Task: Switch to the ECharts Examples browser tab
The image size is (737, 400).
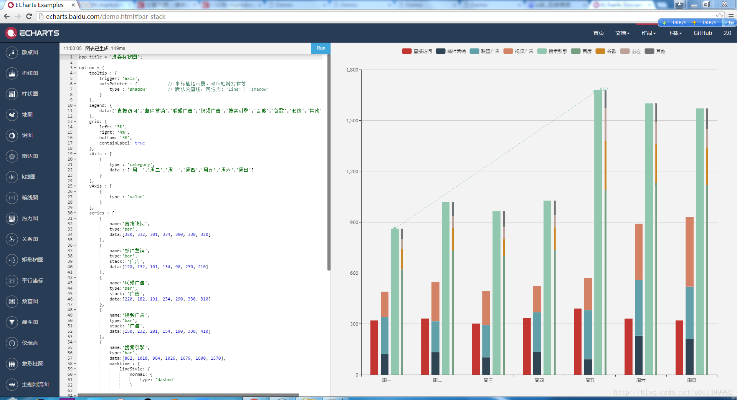Action: pyautogui.click(x=35, y=5)
